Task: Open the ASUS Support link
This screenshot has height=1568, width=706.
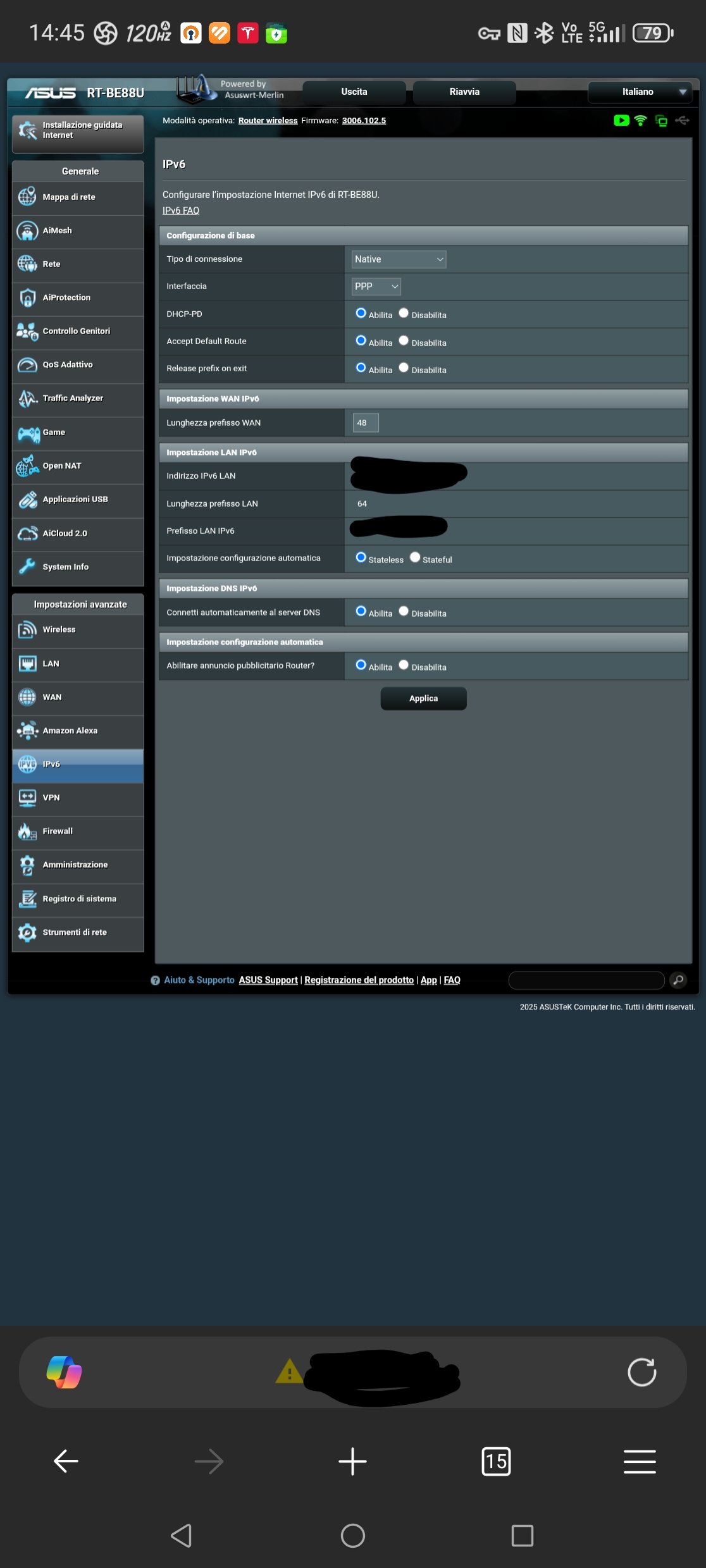Action: click(268, 980)
